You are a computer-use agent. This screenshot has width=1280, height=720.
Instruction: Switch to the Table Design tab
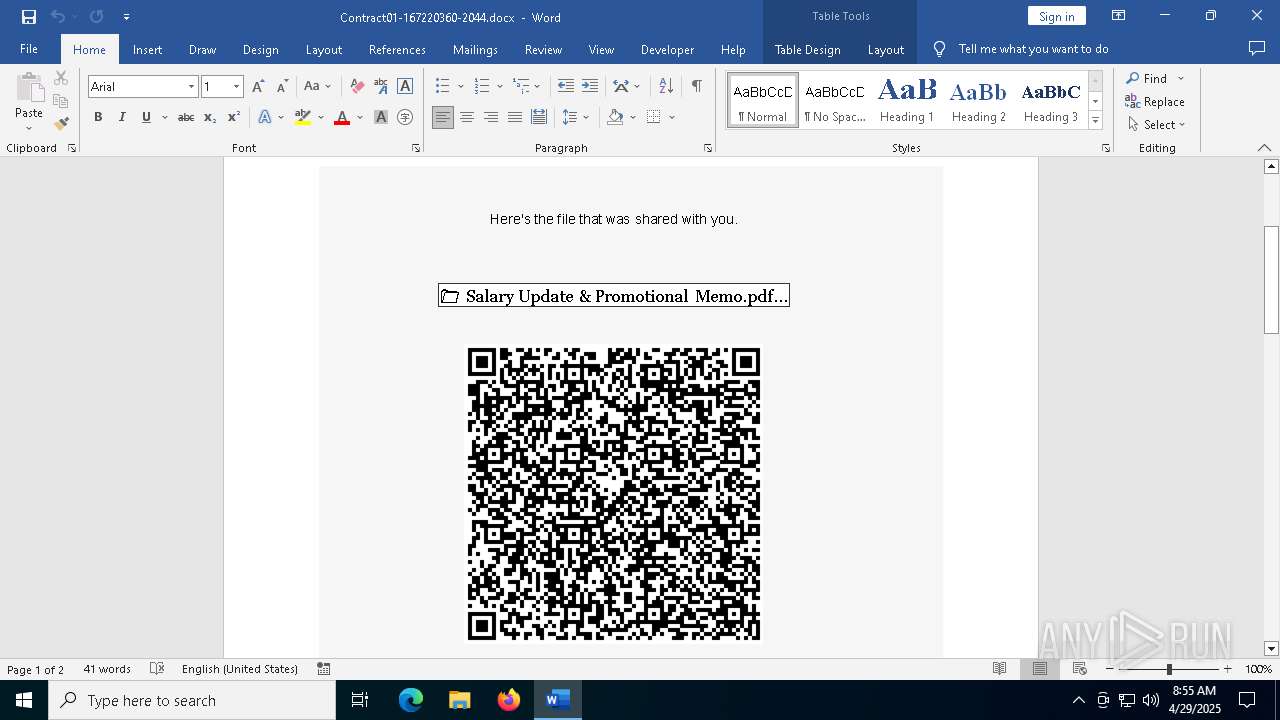[808, 49]
